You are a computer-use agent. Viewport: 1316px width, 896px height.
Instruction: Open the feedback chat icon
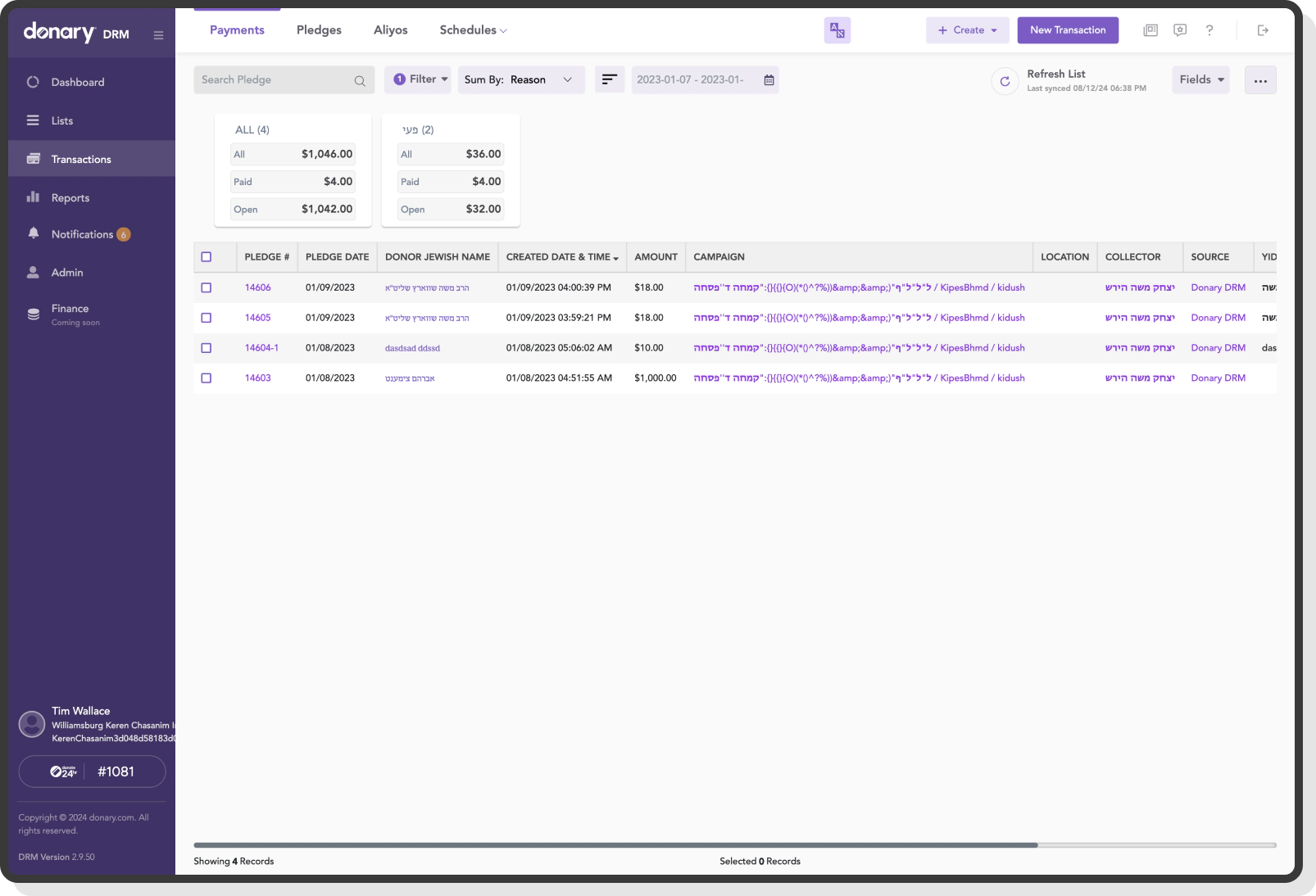[1180, 30]
